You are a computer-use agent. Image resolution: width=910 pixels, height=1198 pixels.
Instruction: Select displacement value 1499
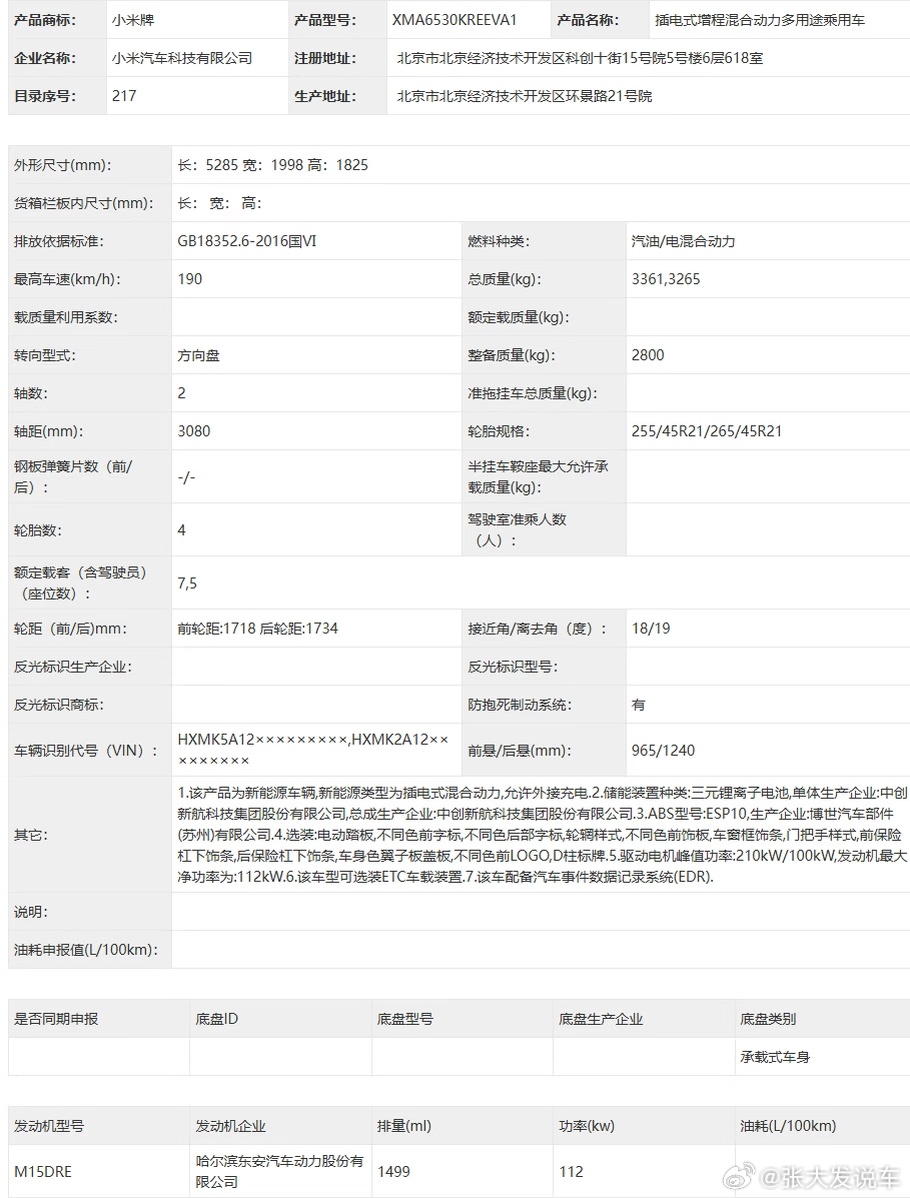(x=393, y=1171)
